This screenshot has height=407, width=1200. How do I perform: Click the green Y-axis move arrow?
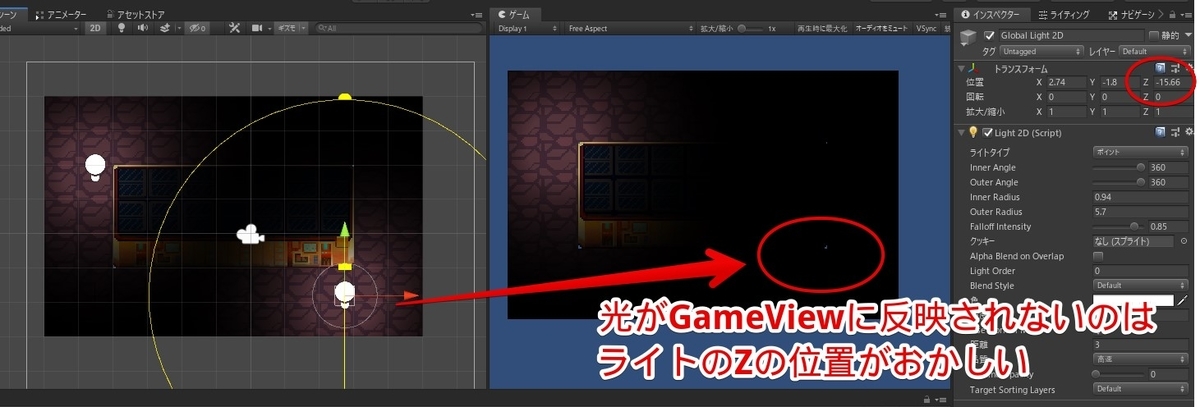(345, 232)
